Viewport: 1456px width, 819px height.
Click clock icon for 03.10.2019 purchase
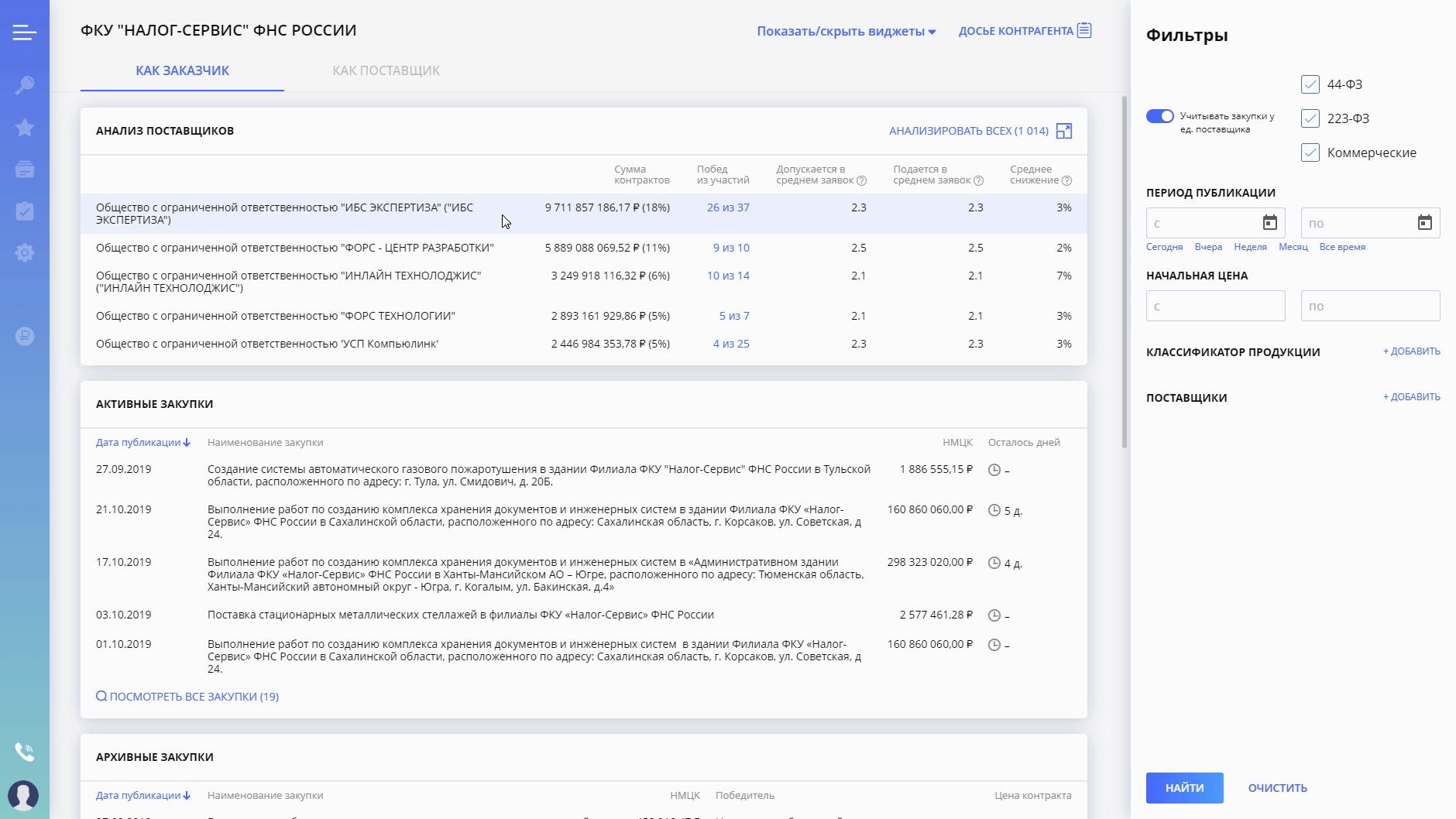tap(994, 615)
